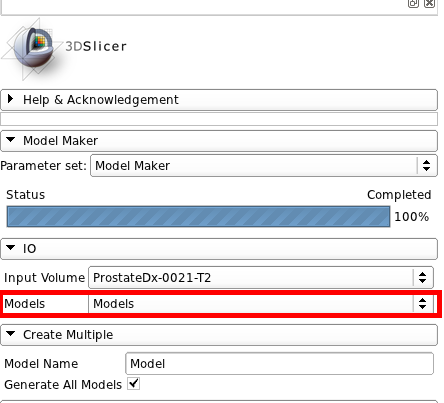Click the 3D Slicer logo image

32,49
